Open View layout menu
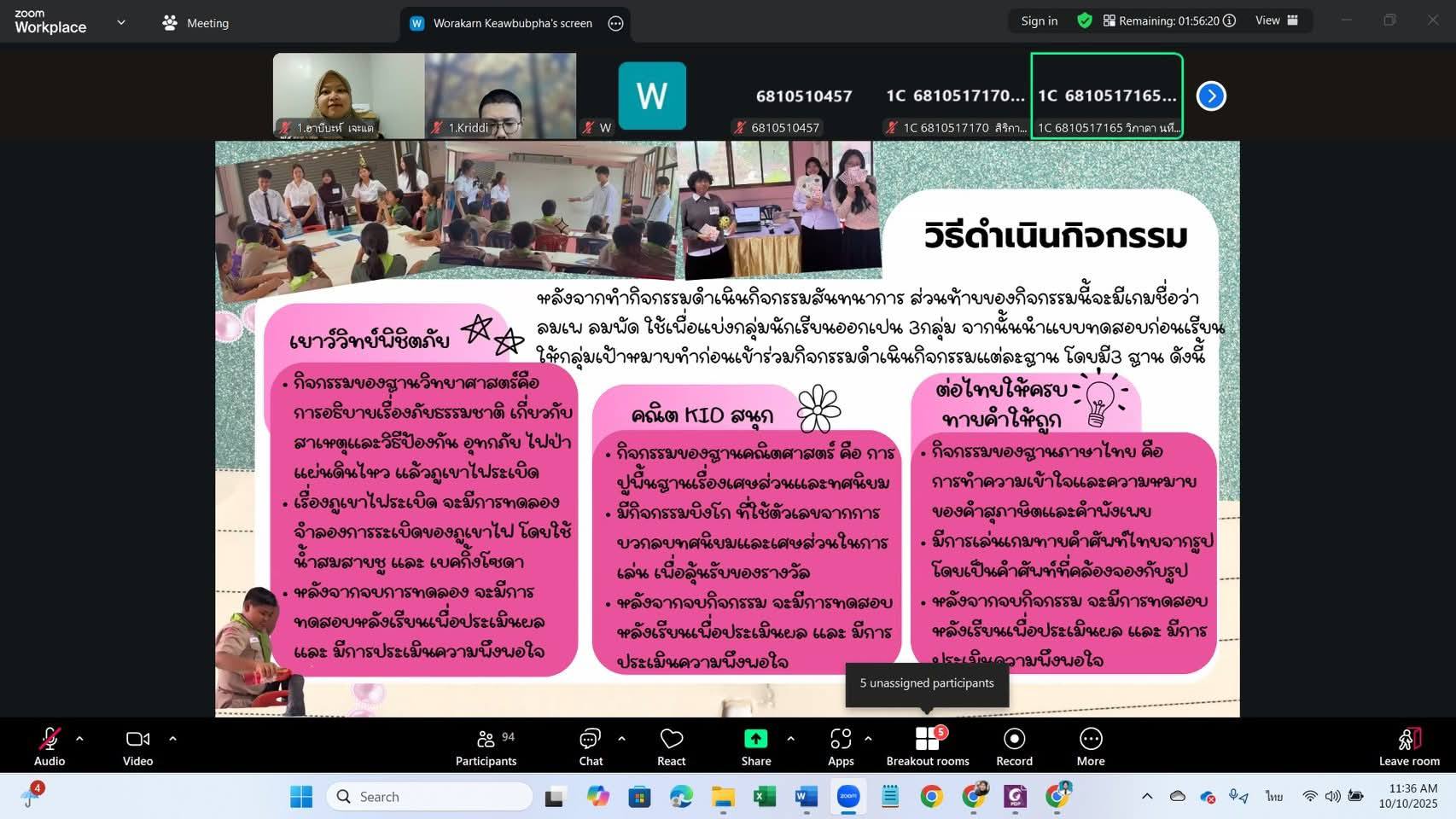 point(1276,20)
